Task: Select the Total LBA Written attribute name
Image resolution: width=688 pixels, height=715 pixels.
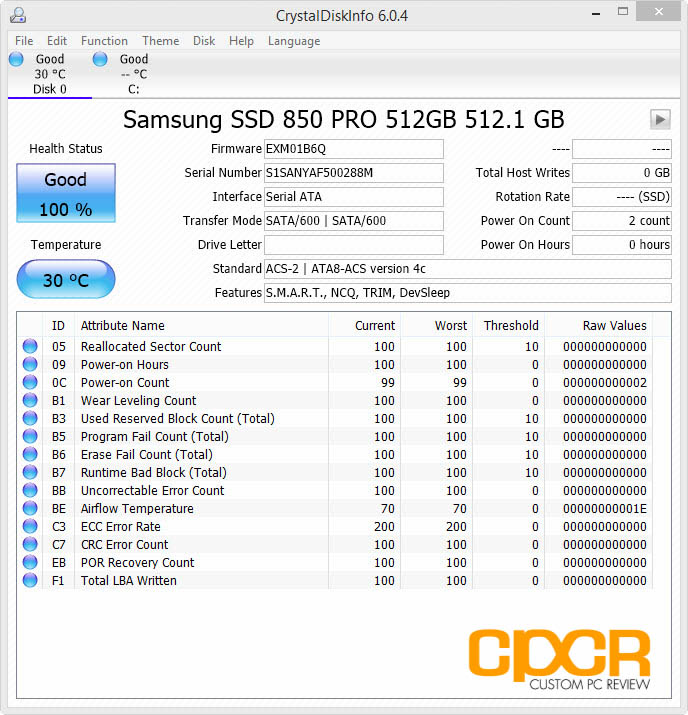Action: click(129, 580)
